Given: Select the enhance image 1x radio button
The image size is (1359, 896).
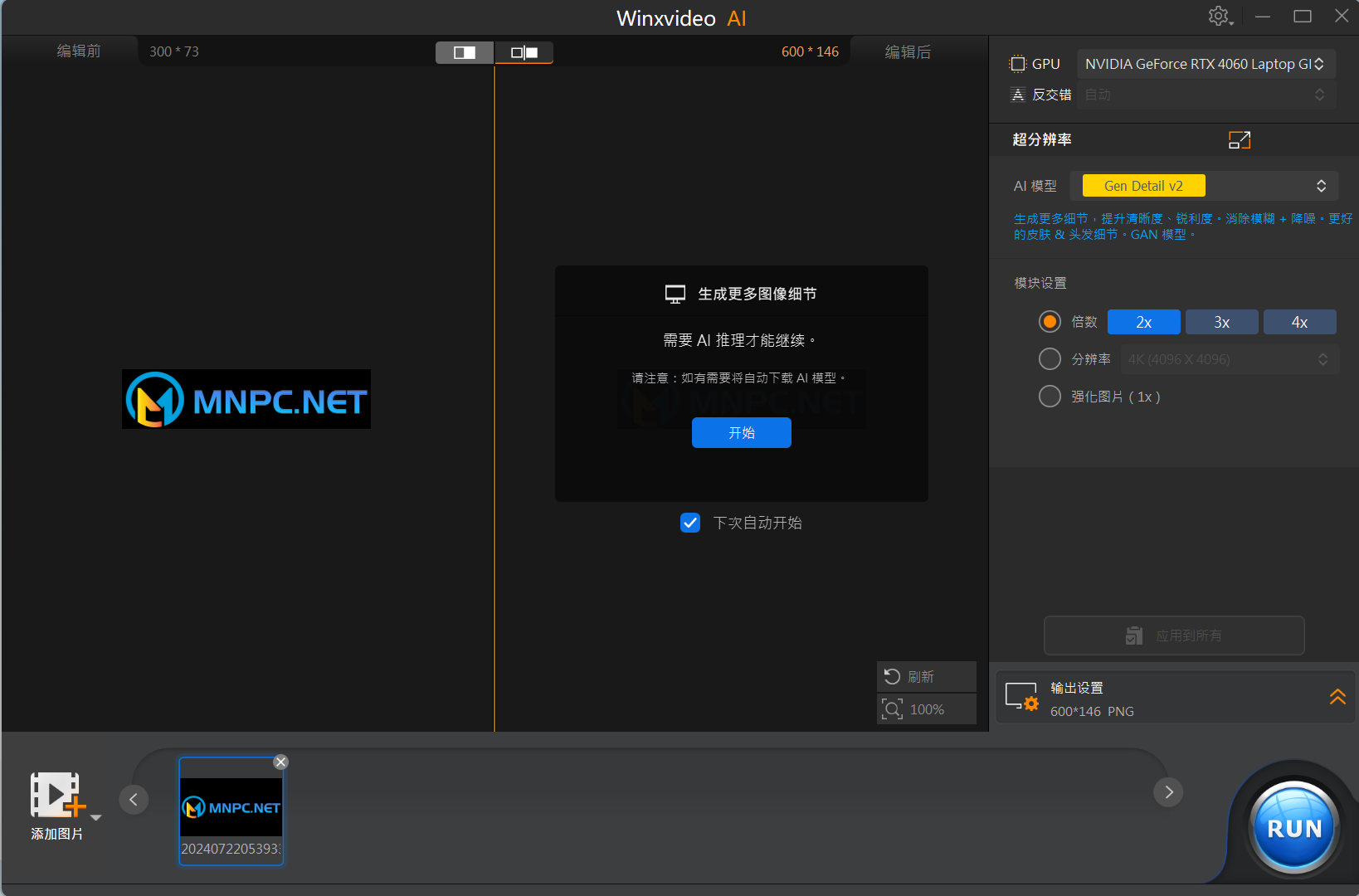Looking at the screenshot, I should coord(1050,397).
